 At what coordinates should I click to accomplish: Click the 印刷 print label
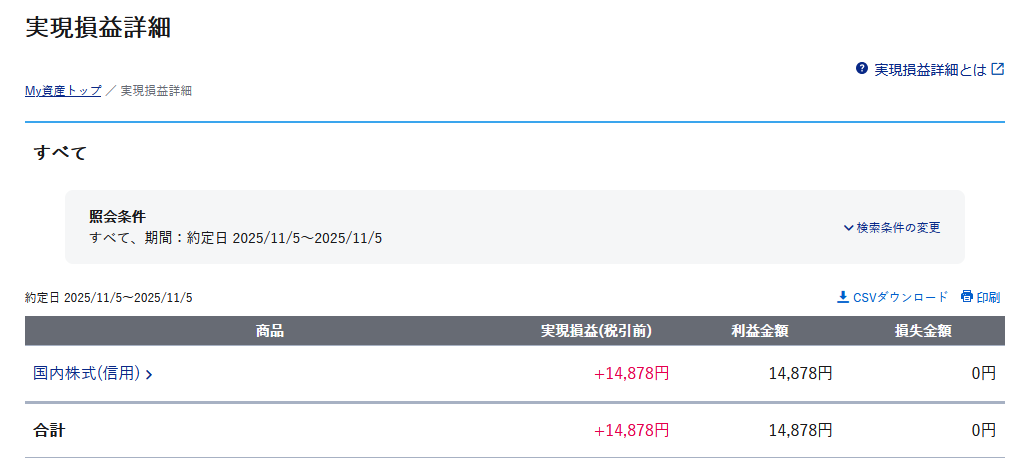tap(988, 297)
